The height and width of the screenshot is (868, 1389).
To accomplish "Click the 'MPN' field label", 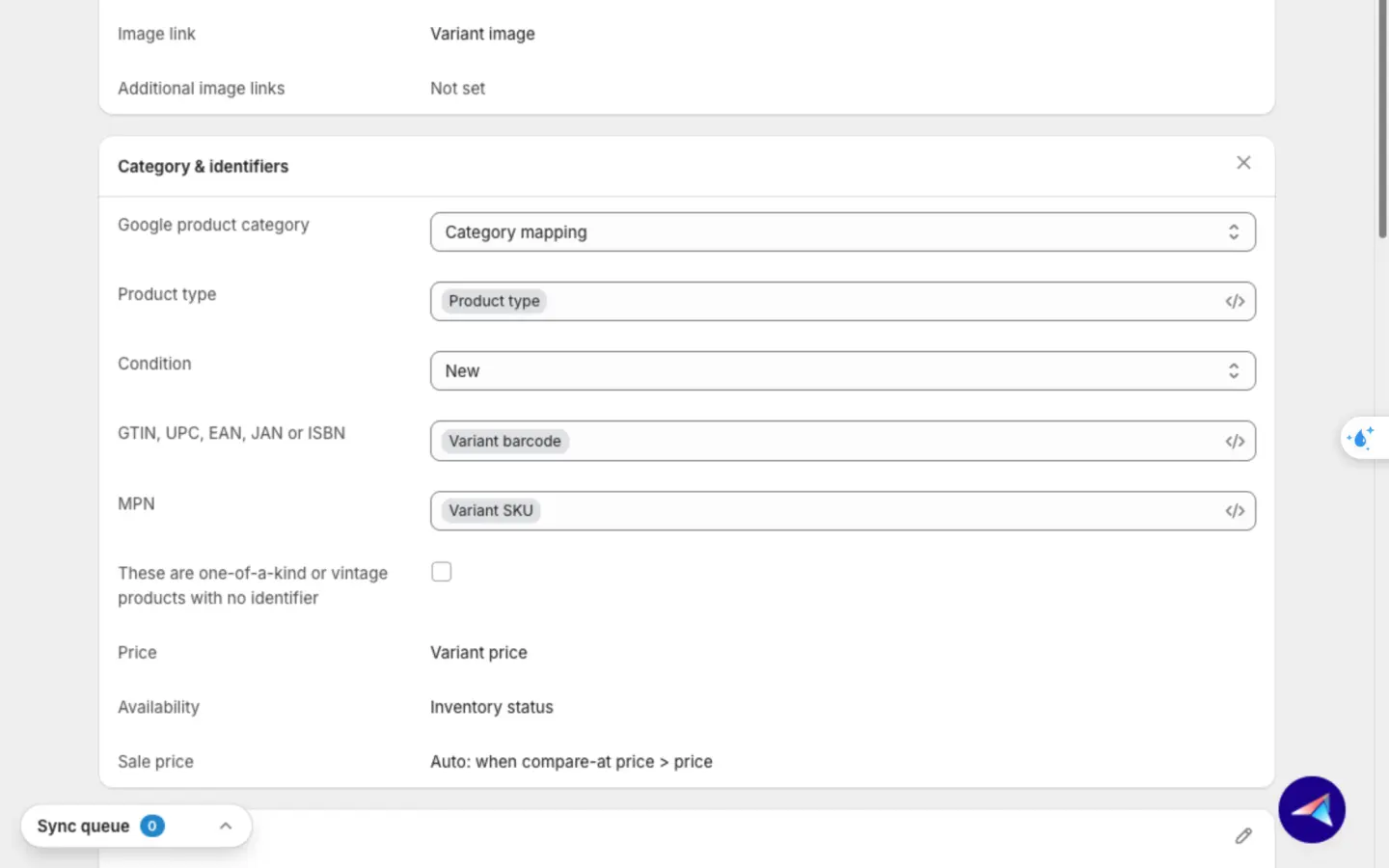I will 136,503.
